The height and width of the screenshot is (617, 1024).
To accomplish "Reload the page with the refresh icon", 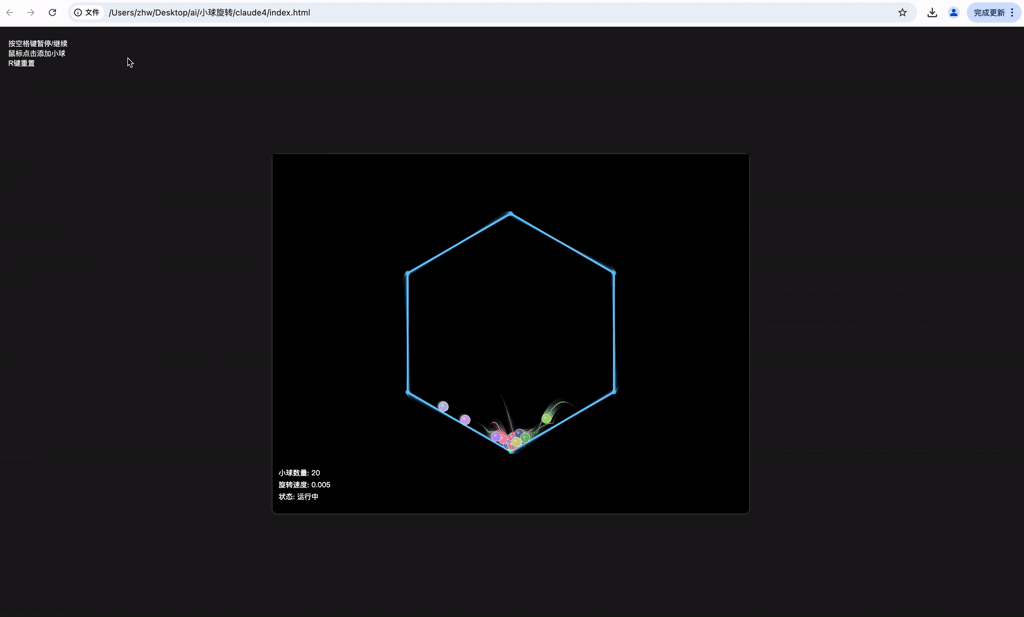I will click(x=52, y=12).
